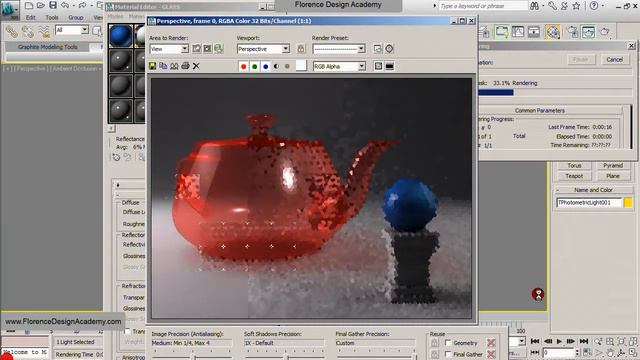This screenshot has height=360, width=640.
Task: Click the Go to End playback button
Action: [584, 341]
